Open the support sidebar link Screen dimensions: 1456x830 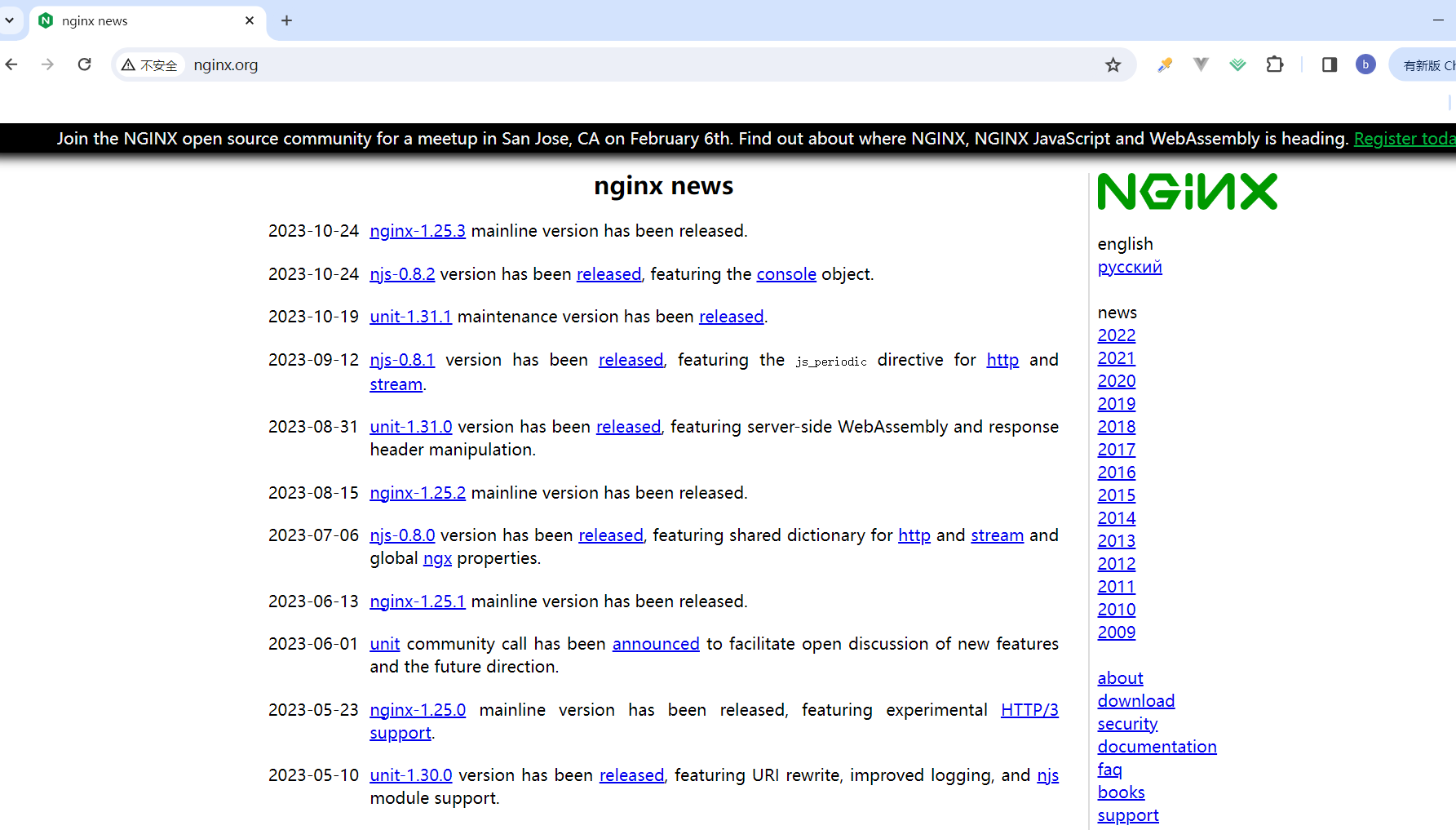pos(1128,815)
